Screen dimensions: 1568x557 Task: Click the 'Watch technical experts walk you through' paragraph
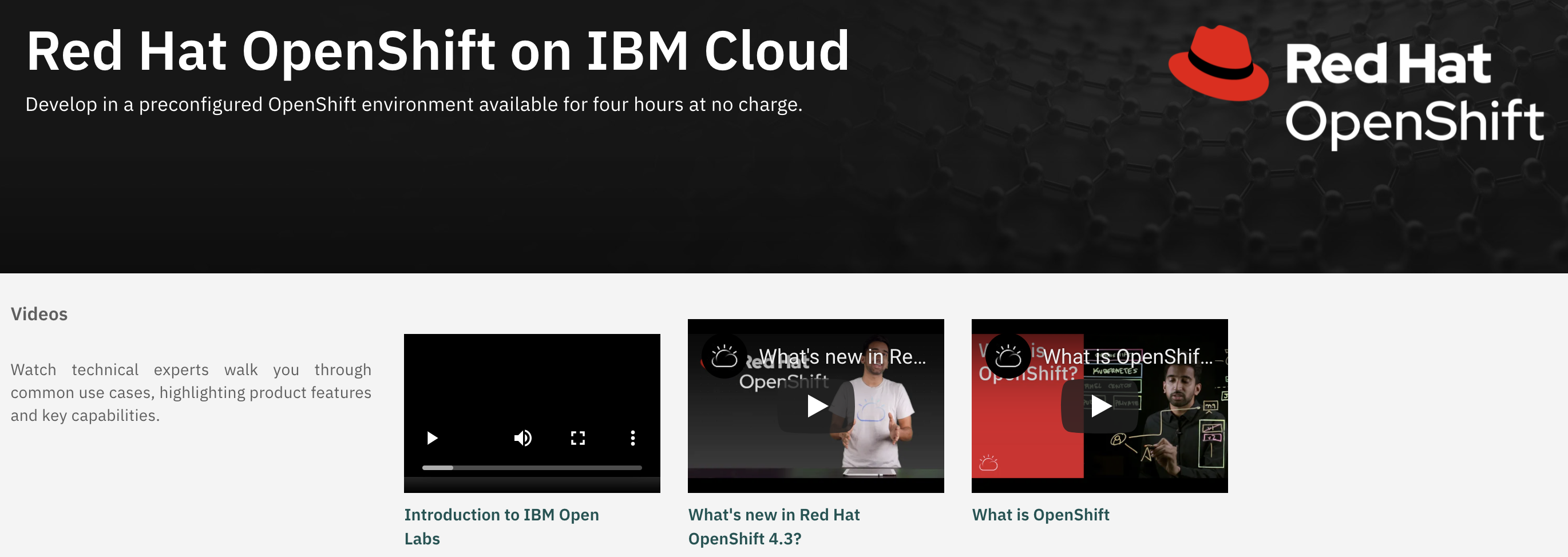click(191, 392)
